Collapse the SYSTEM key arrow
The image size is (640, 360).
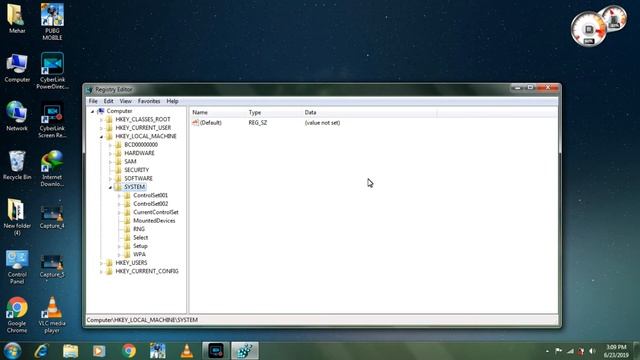coord(110,187)
